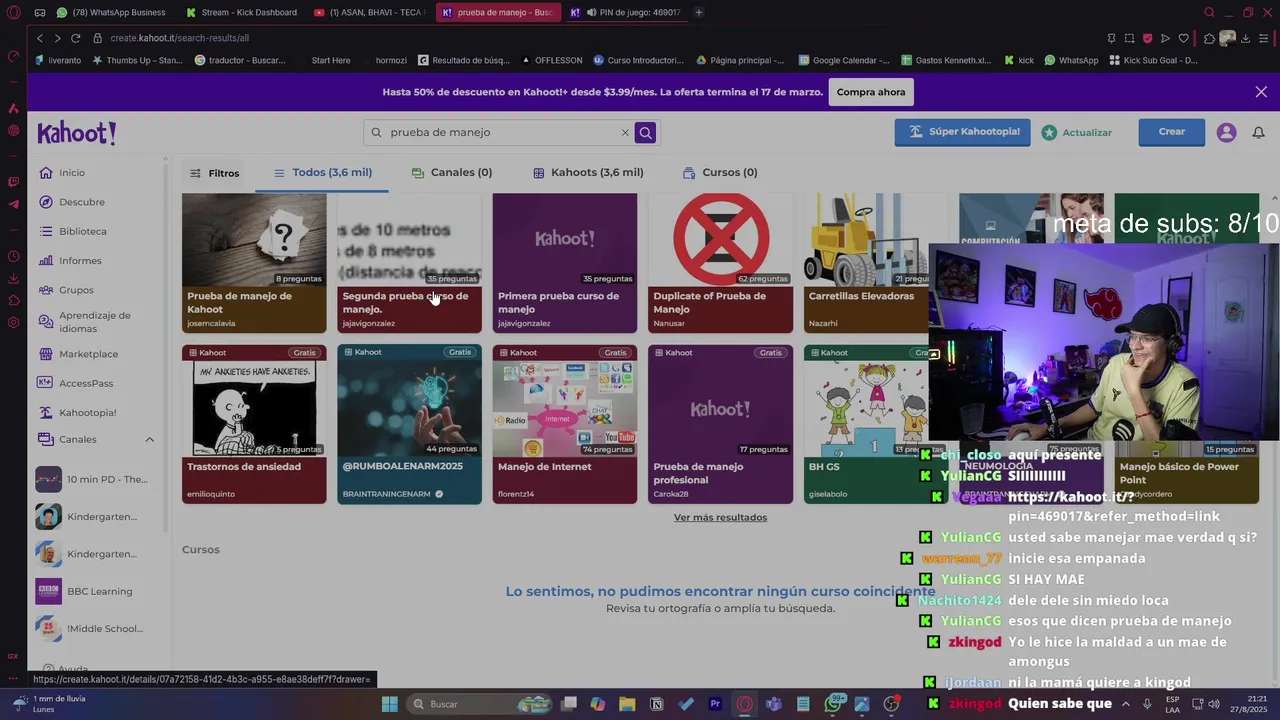Switch to the WhatsApp Business browser tab
The height and width of the screenshot is (720, 1280).
point(112,12)
